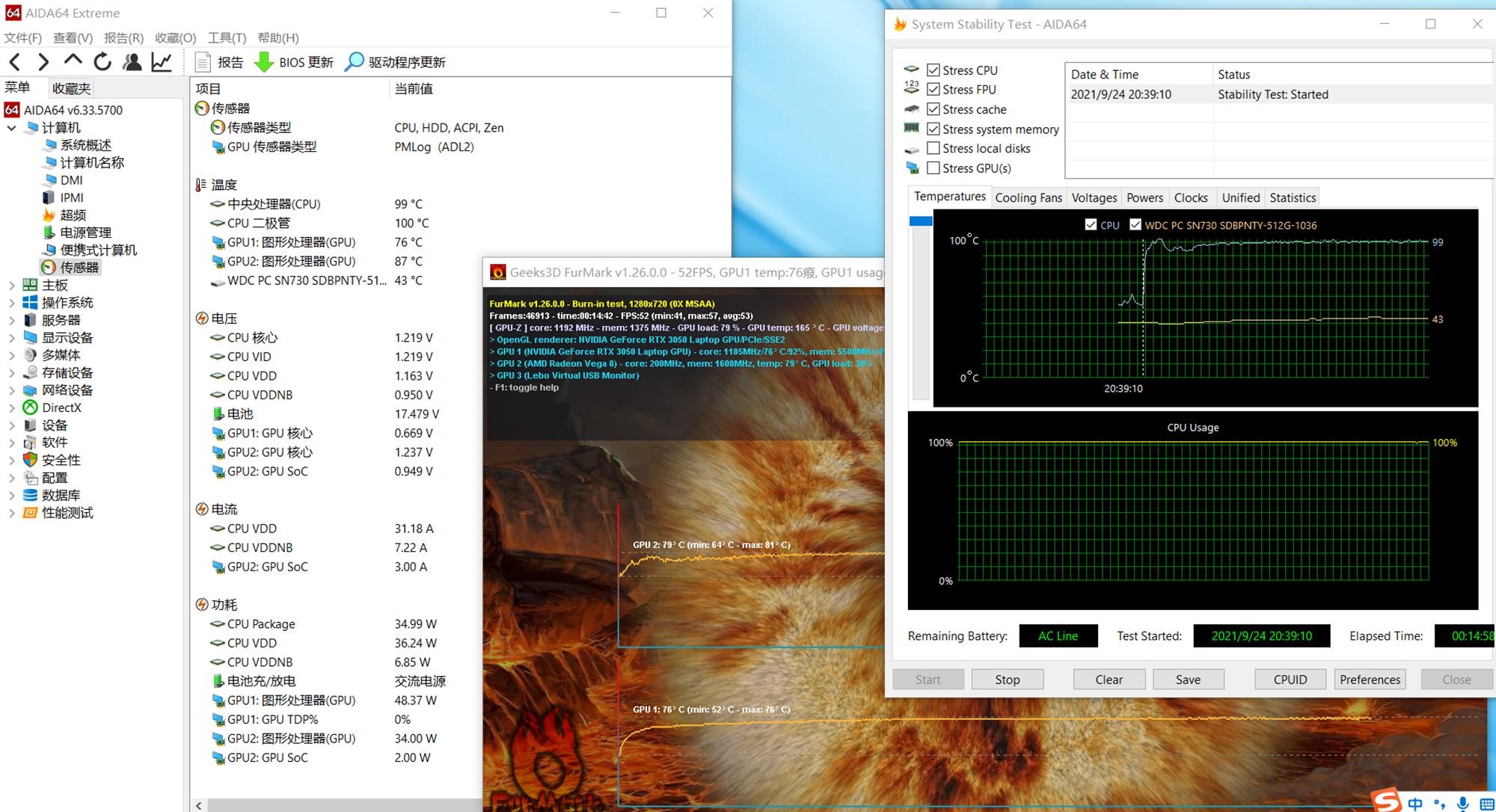Click the report document icon

click(x=202, y=62)
